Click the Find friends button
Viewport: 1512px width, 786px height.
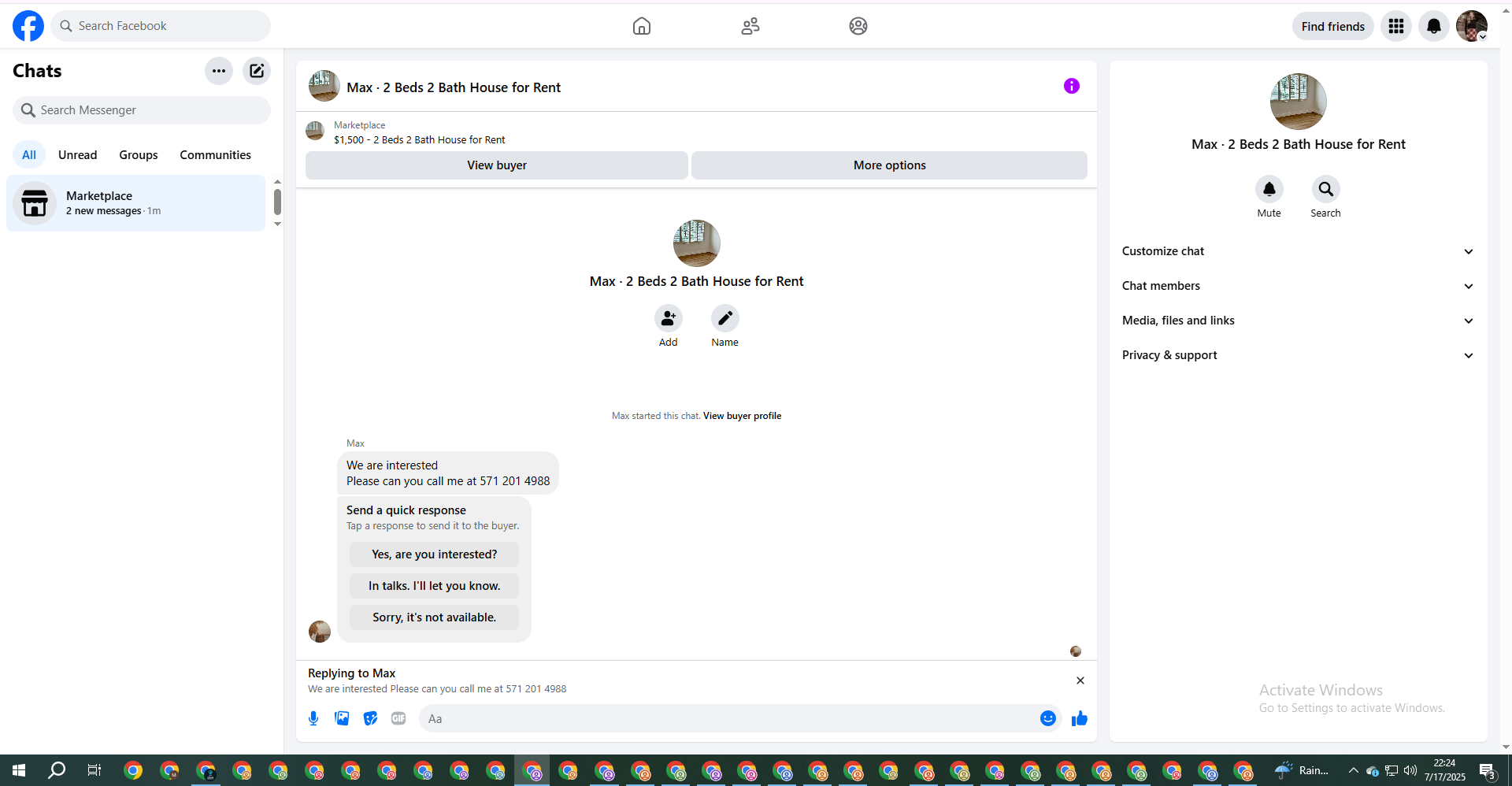coord(1333,26)
